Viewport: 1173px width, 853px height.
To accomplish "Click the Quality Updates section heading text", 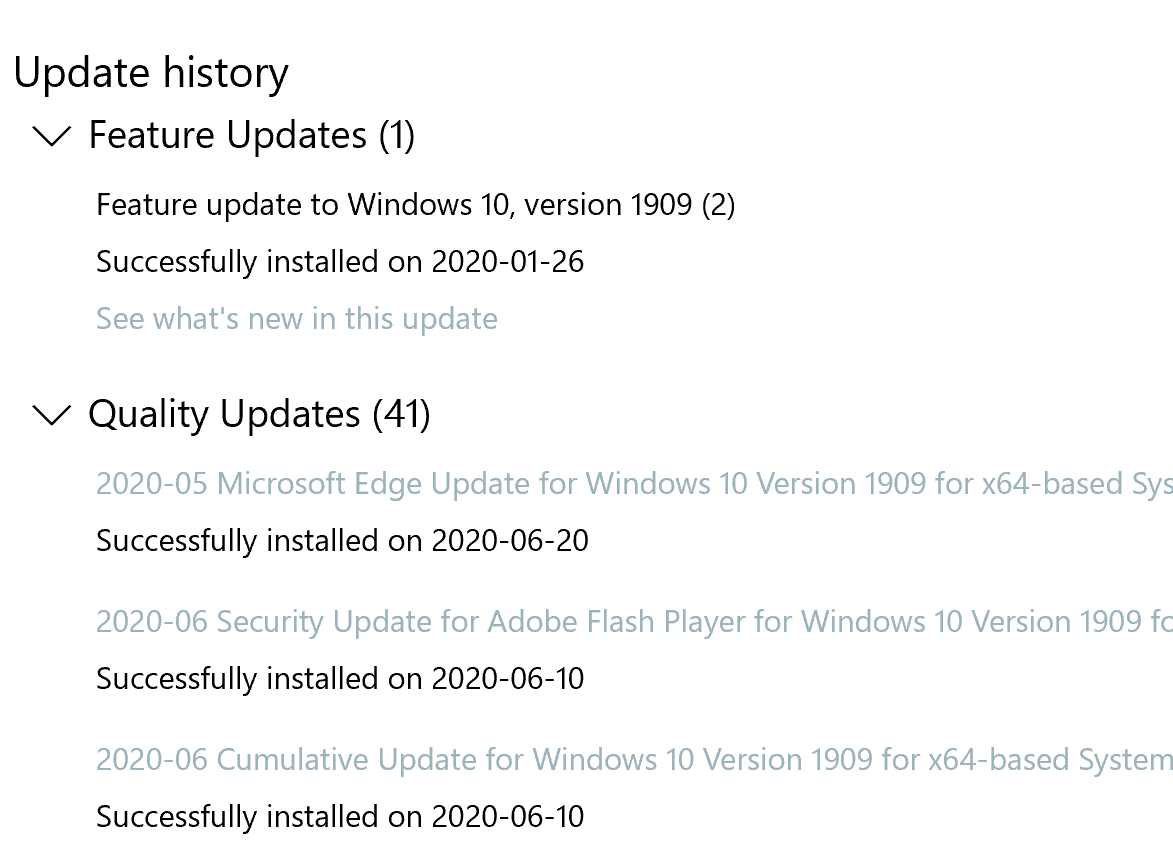I will pos(224,414).
